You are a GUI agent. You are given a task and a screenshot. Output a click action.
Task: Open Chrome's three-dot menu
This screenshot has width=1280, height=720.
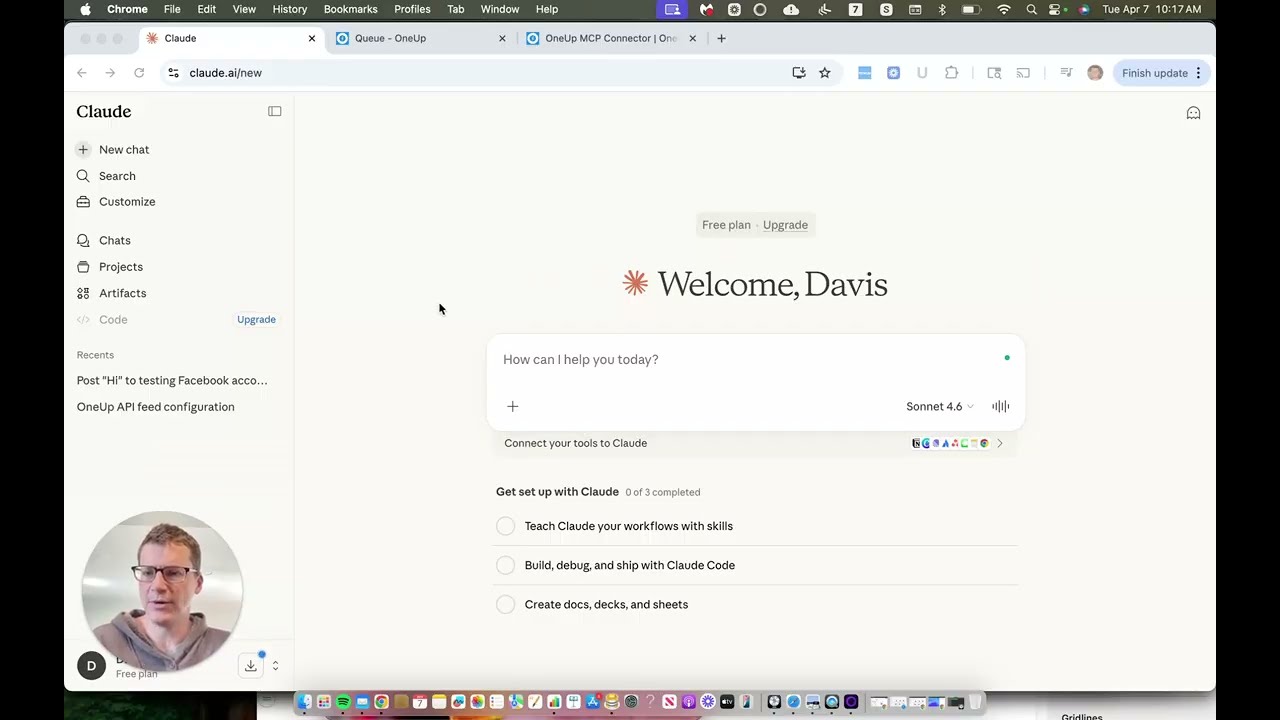1198,73
